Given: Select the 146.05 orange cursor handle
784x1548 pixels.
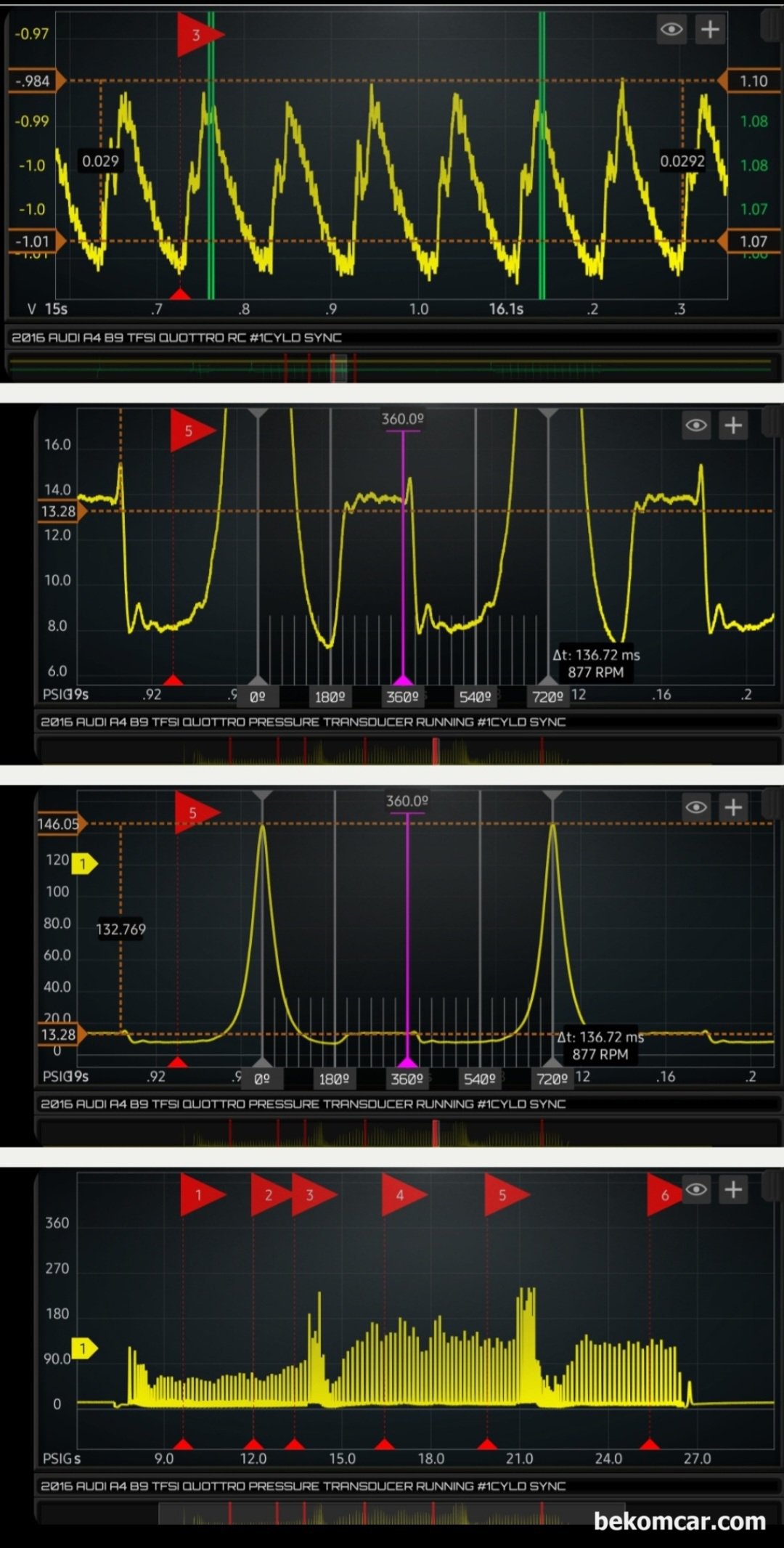Looking at the screenshot, I should 62,823.
